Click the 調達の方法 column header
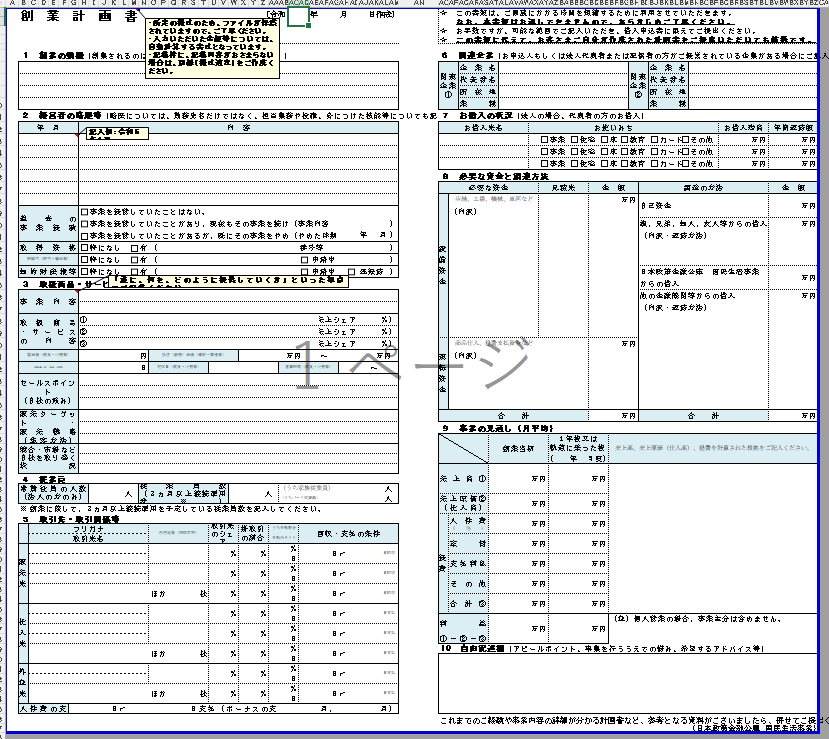 click(703, 188)
